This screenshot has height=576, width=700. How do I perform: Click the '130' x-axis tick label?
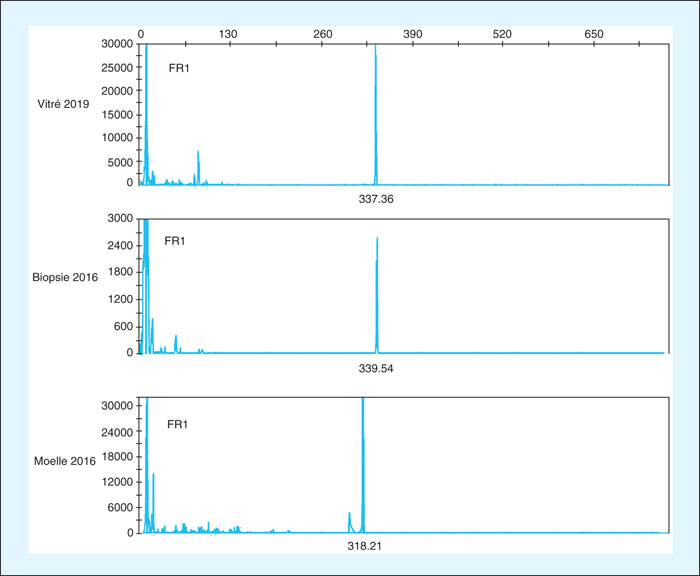coord(228,34)
